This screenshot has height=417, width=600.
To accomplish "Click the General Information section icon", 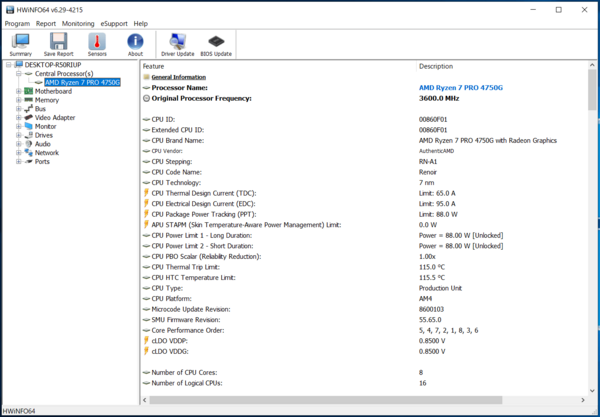I will coord(147,76).
